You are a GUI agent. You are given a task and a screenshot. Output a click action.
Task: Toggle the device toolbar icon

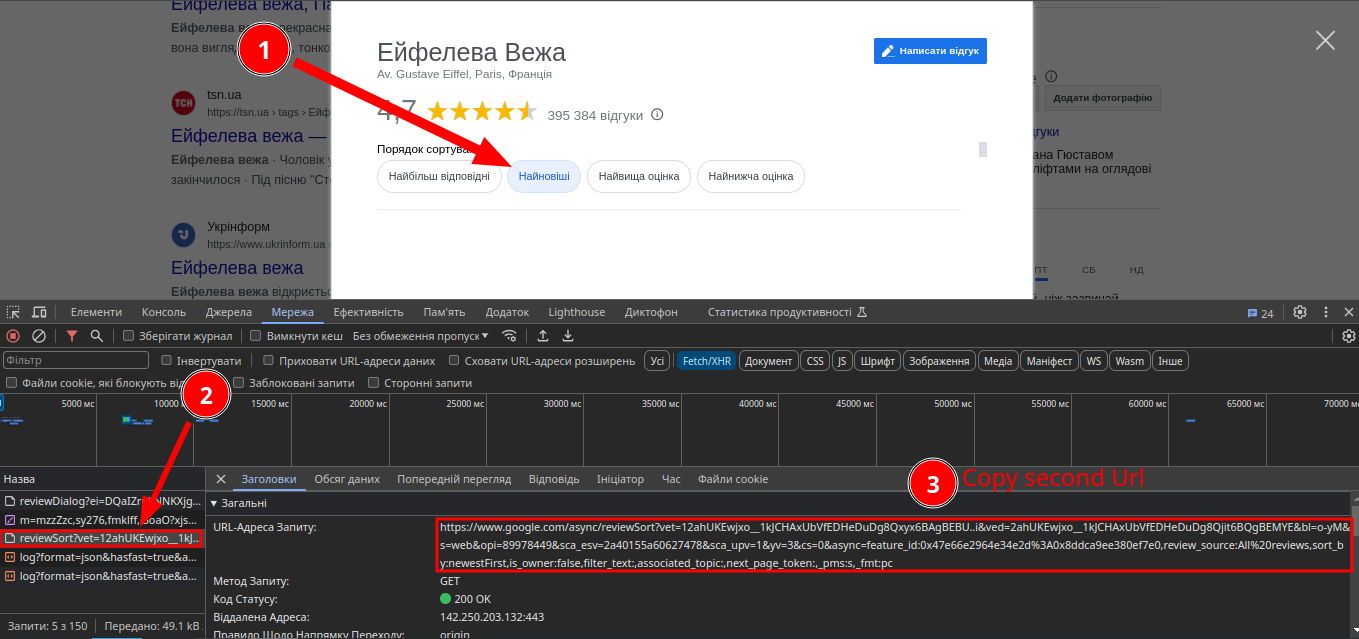click(x=39, y=312)
